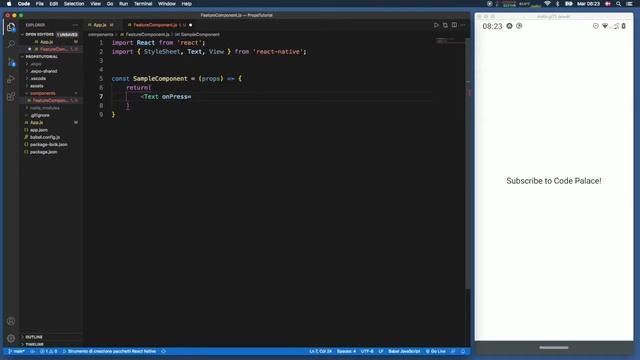Open the Edit menu
Image resolution: width=640 pixels, height=360 pixels.
(53, 4)
